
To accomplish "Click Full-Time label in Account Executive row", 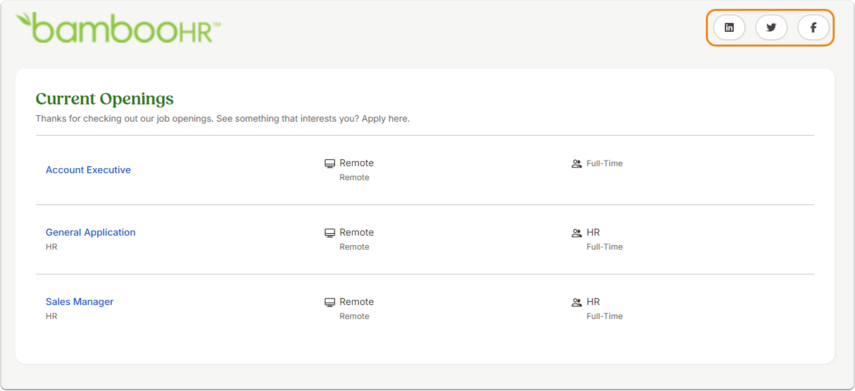I will tap(605, 163).
